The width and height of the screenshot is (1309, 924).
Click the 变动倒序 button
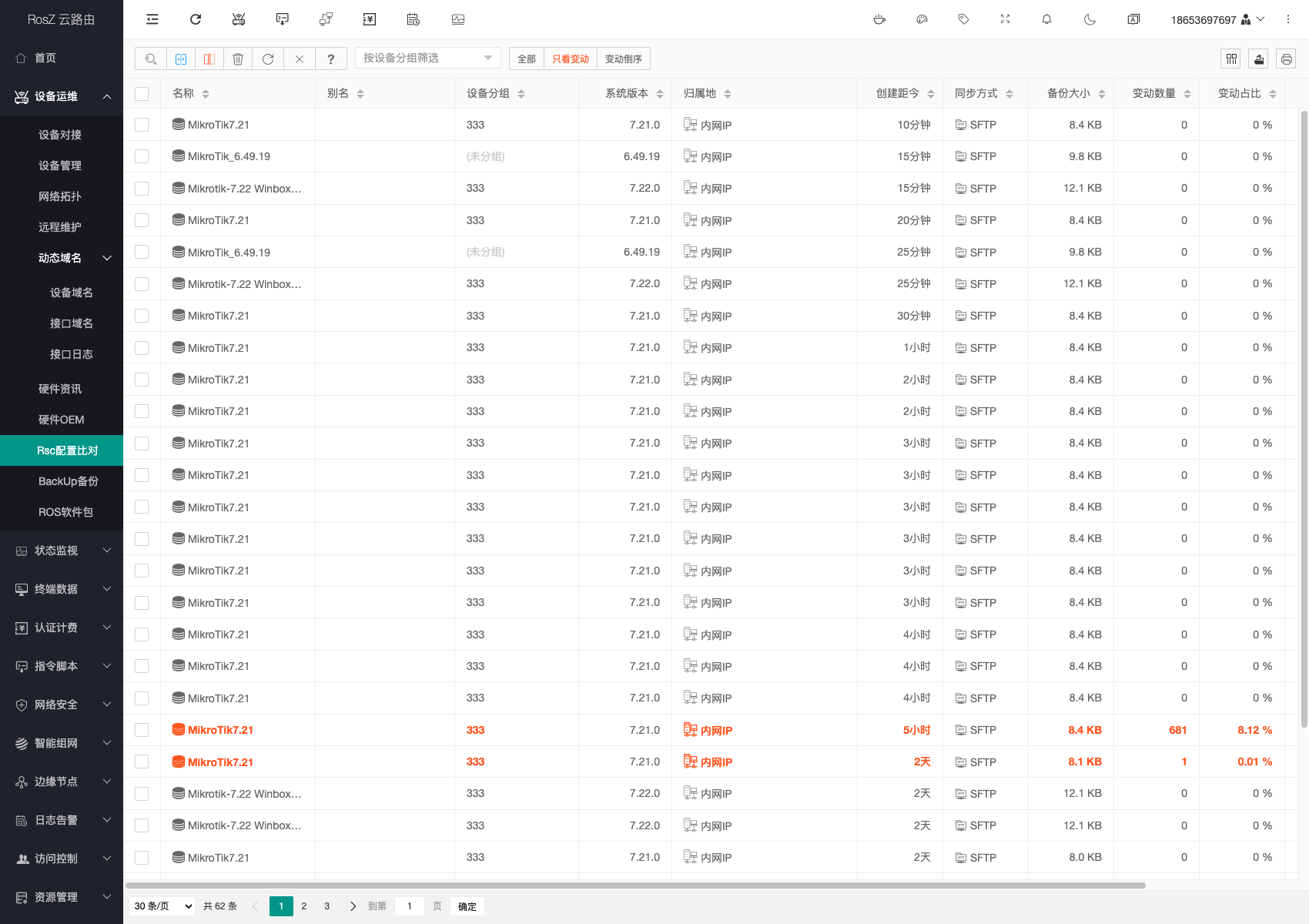tap(623, 59)
